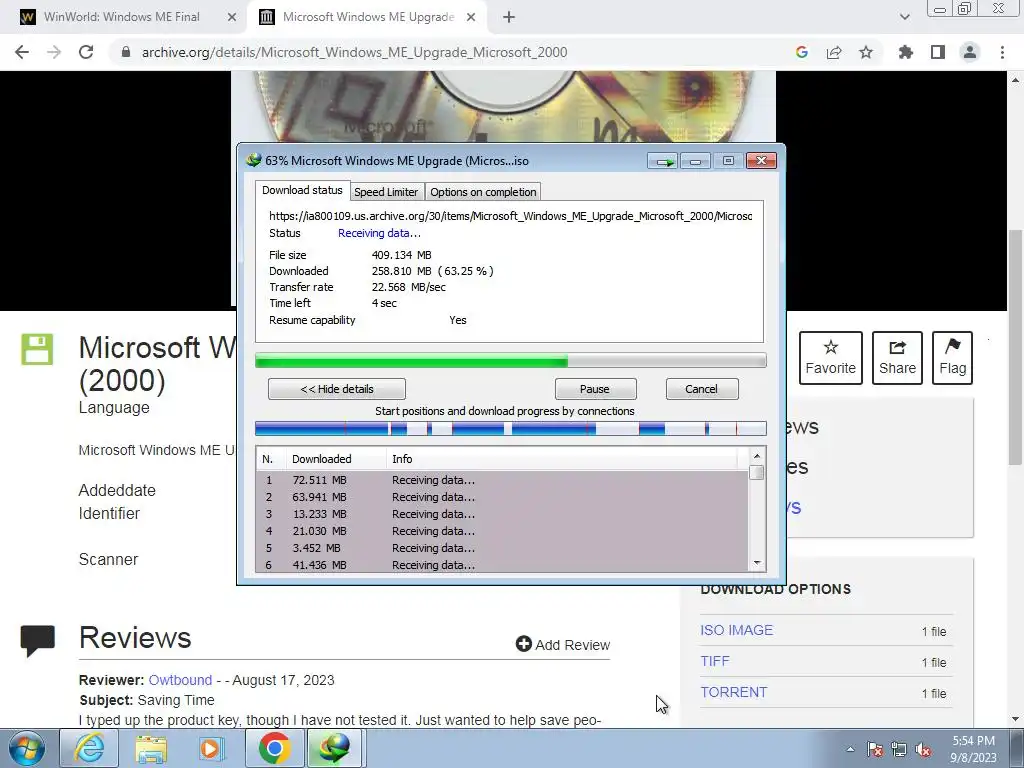Image resolution: width=1024 pixels, height=768 pixels.
Task: Click the Favorite star button
Action: (x=831, y=358)
